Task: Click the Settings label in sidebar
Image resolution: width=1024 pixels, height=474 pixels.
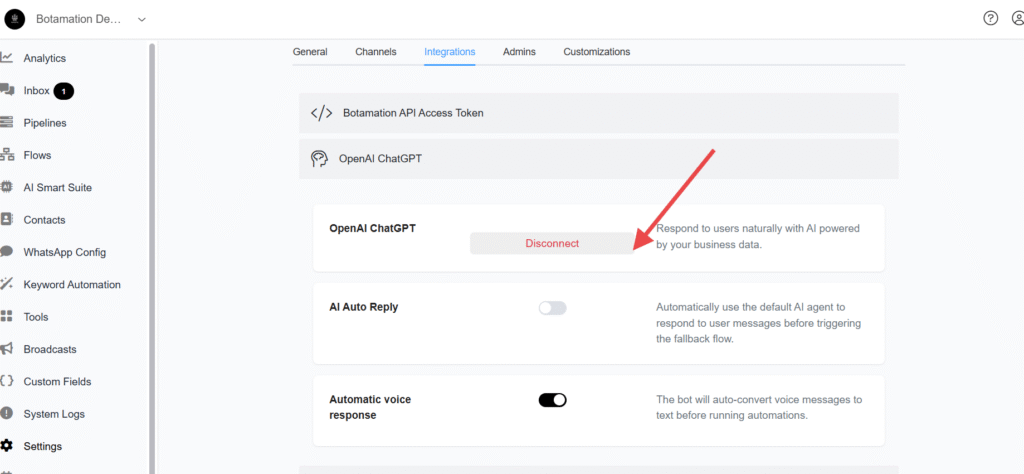Action: (x=43, y=447)
